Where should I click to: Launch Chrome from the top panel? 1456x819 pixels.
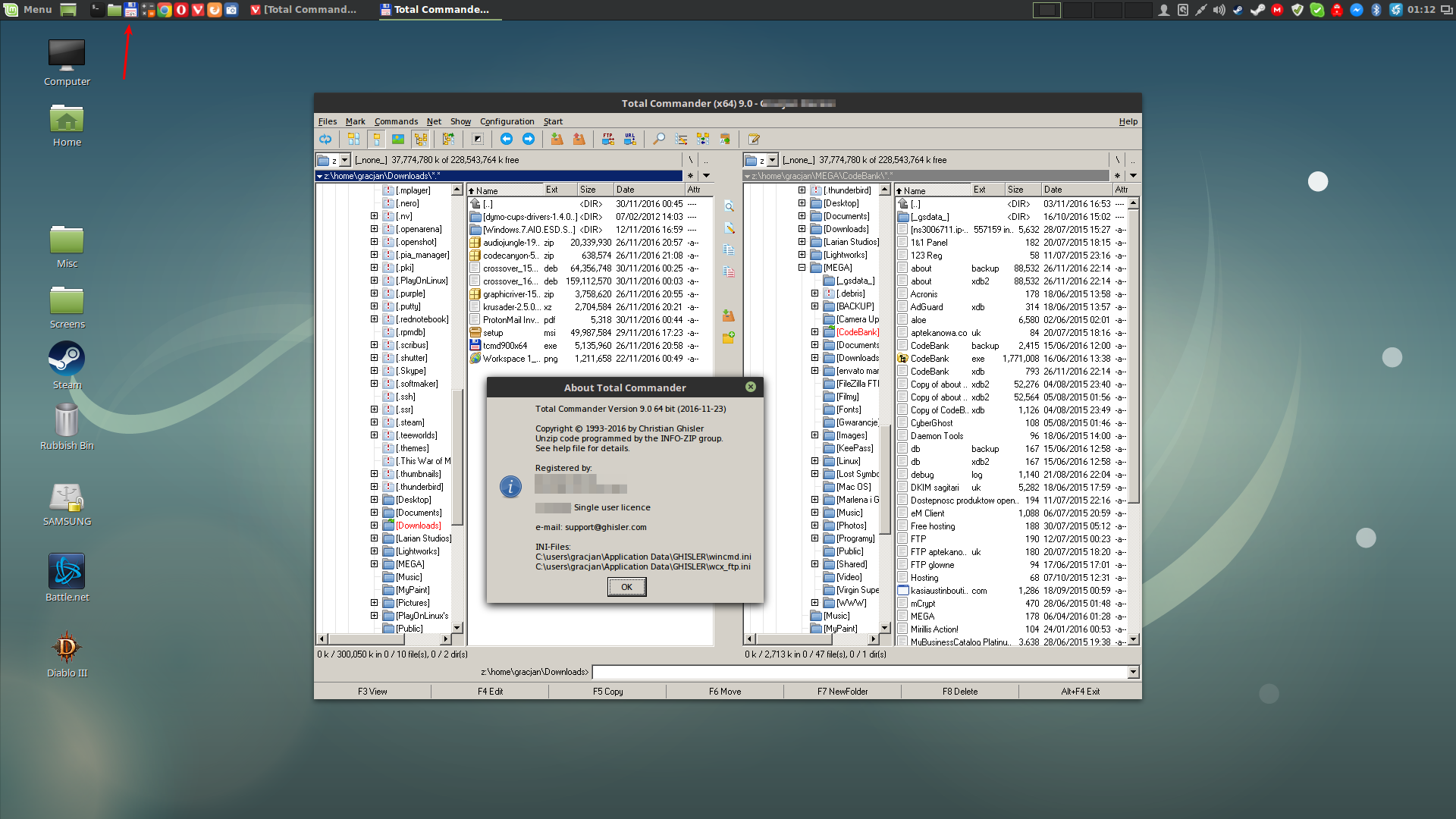click(x=165, y=10)
